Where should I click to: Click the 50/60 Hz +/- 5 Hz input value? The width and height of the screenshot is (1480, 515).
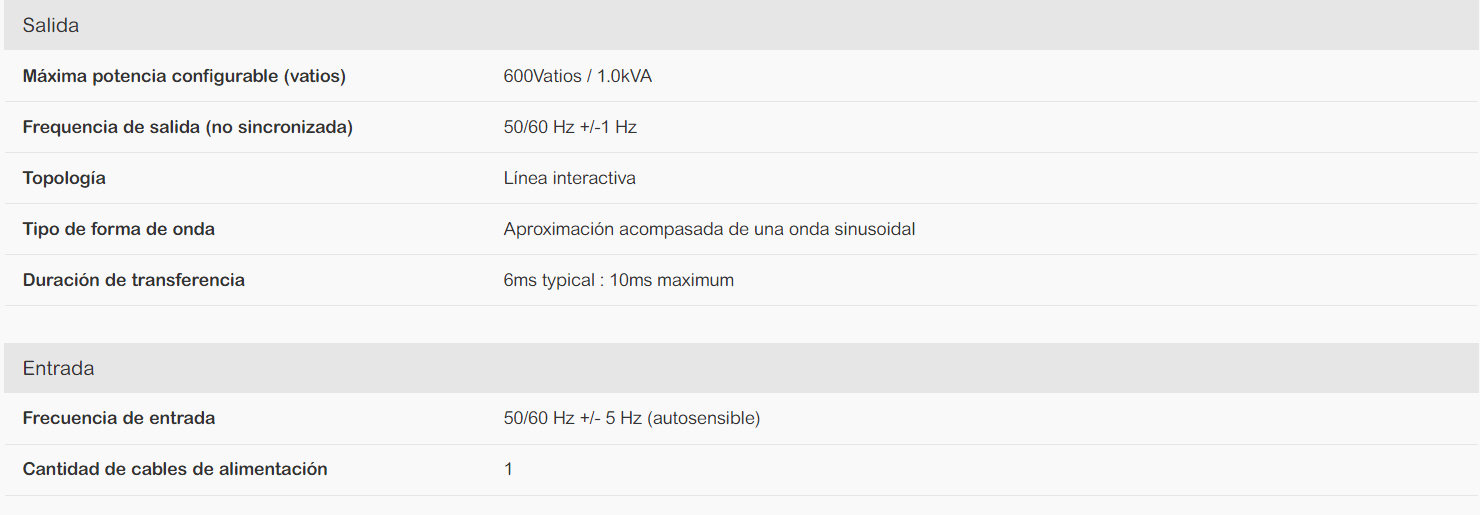tap(573, 418)
